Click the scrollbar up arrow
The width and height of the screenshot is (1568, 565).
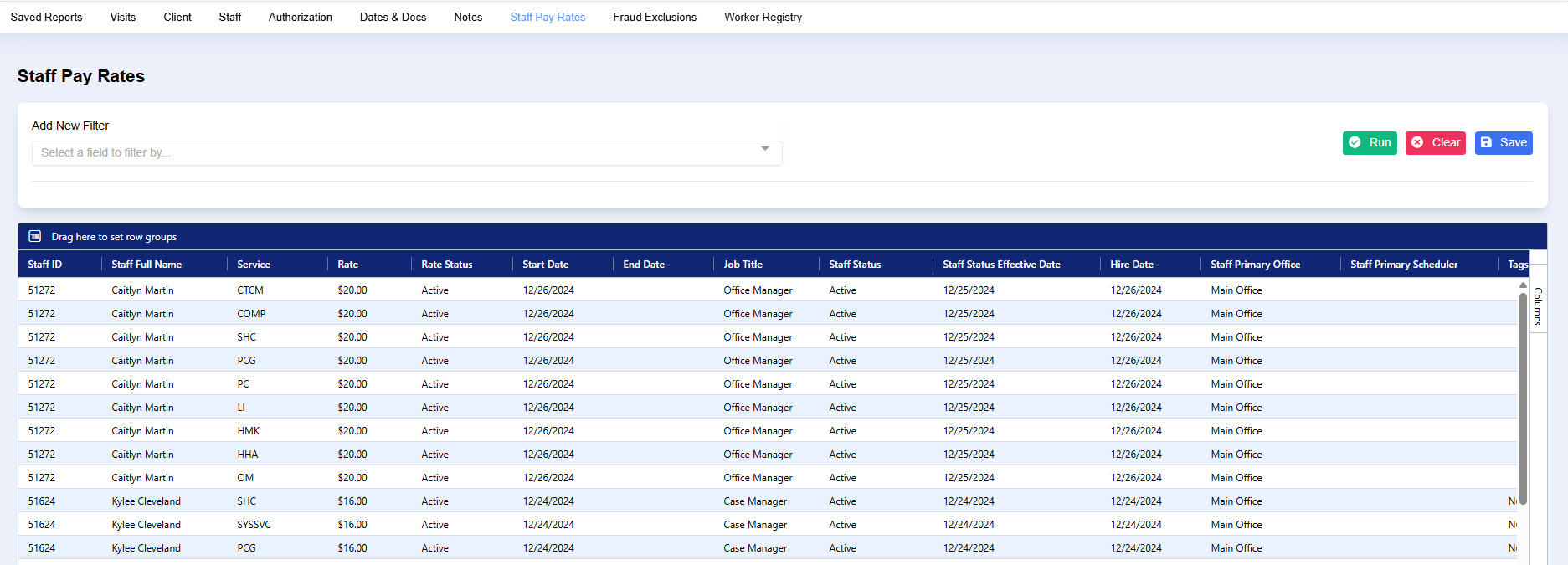pos(1523,285)
